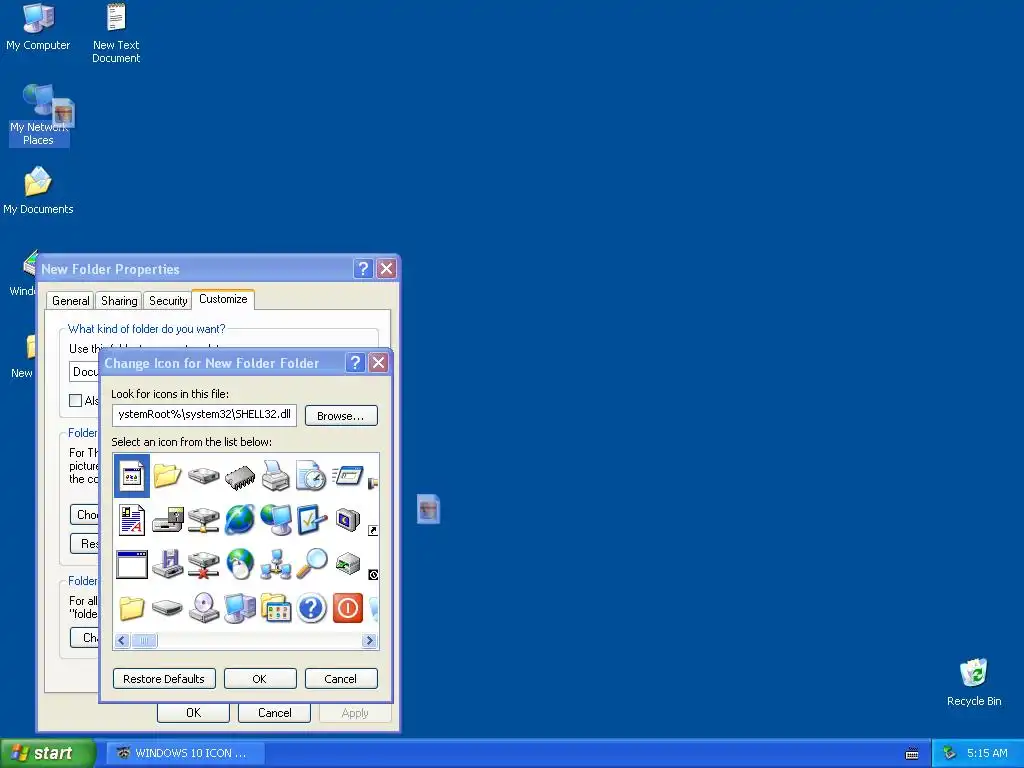Select the gray hard drive icon in top row
This screenshot has width=1024, height=768.
(204, 475)
